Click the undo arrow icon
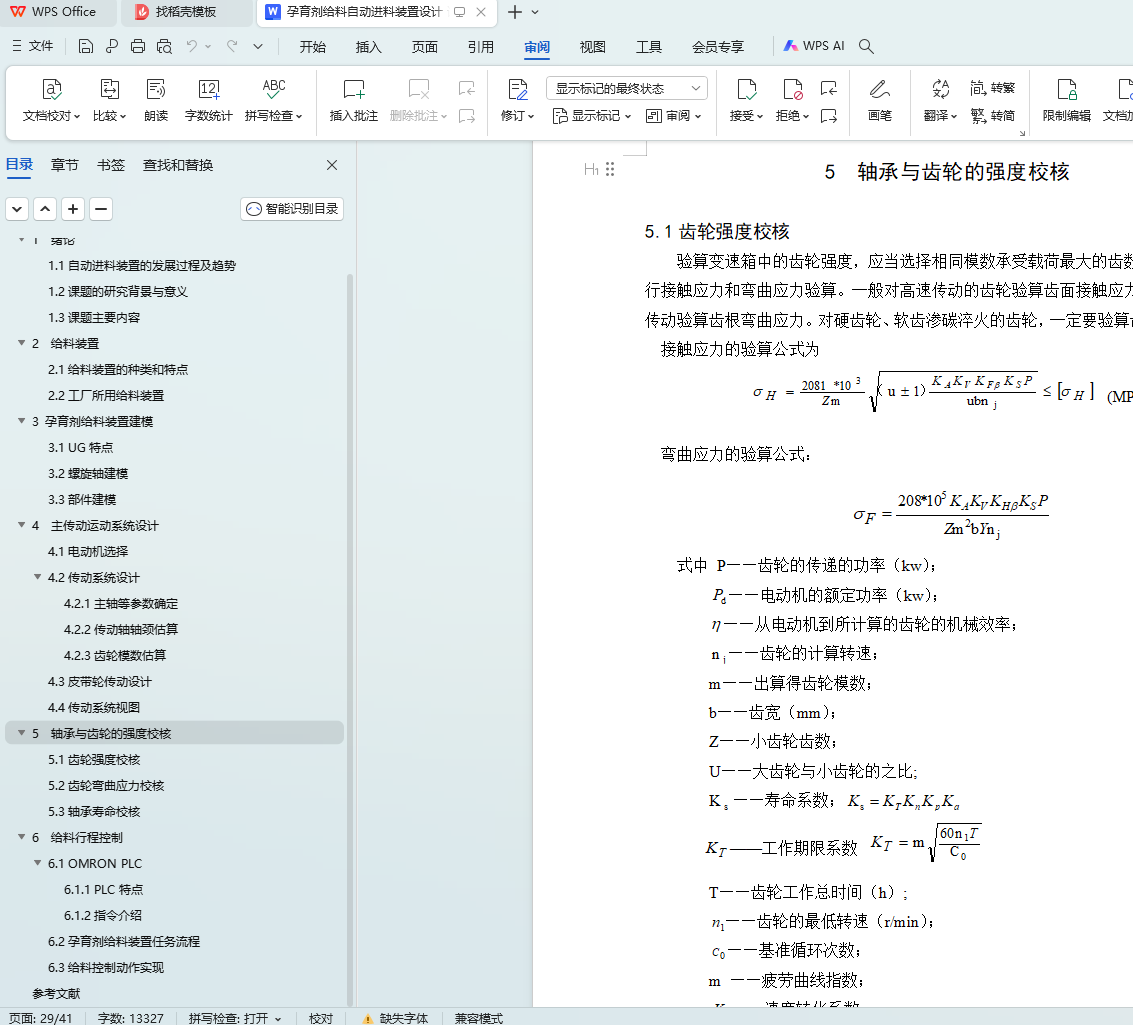The image size is (1133, 1025). coord(191,46)
